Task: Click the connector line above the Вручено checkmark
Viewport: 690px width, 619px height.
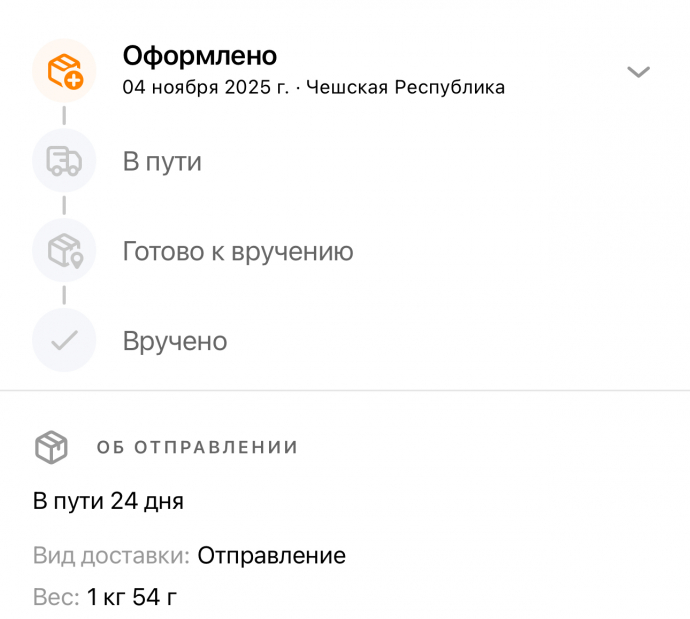Action: (64, 295)
